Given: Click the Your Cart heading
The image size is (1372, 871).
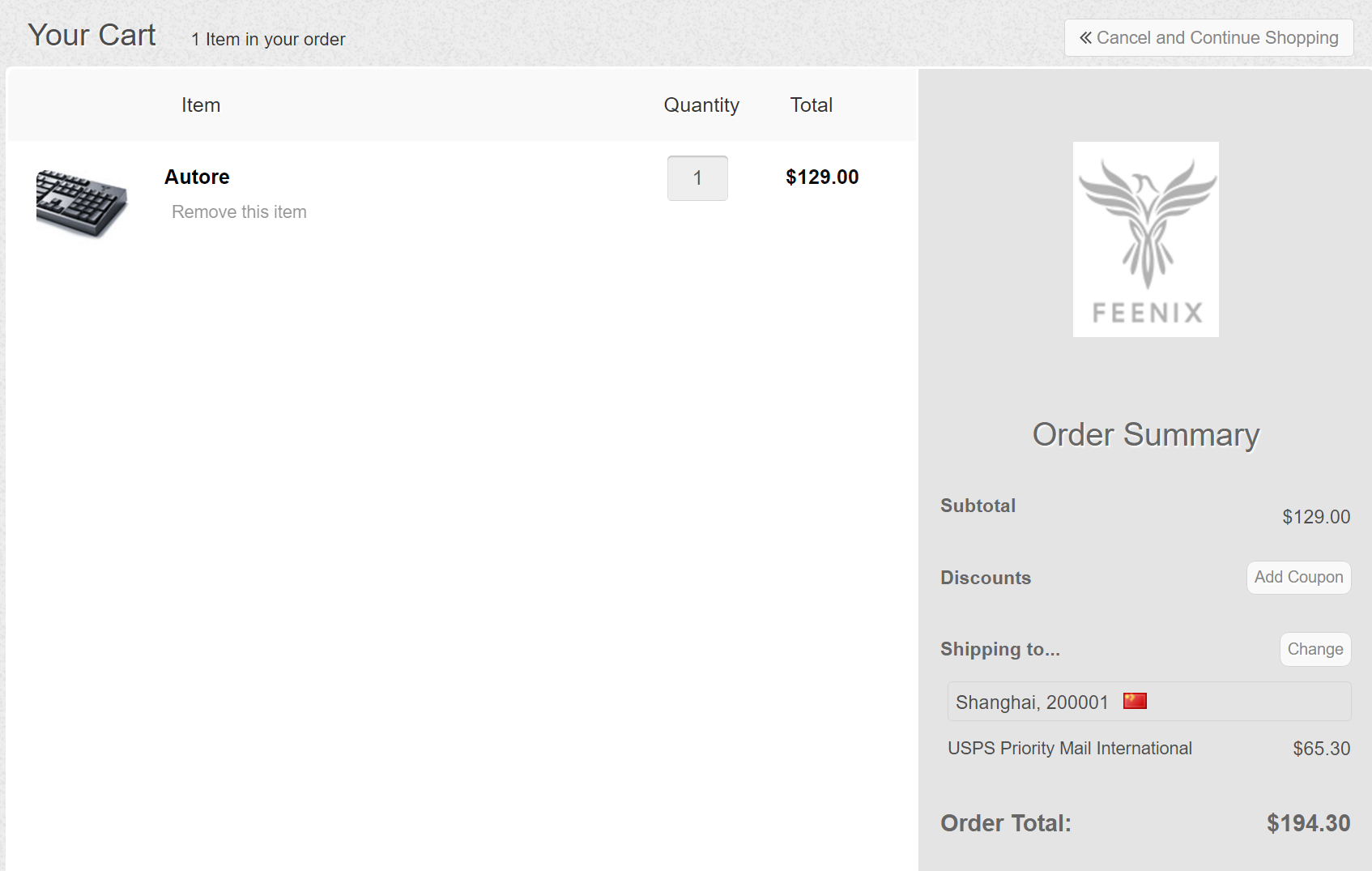Looking at the screenshot, I should point(92,36).
